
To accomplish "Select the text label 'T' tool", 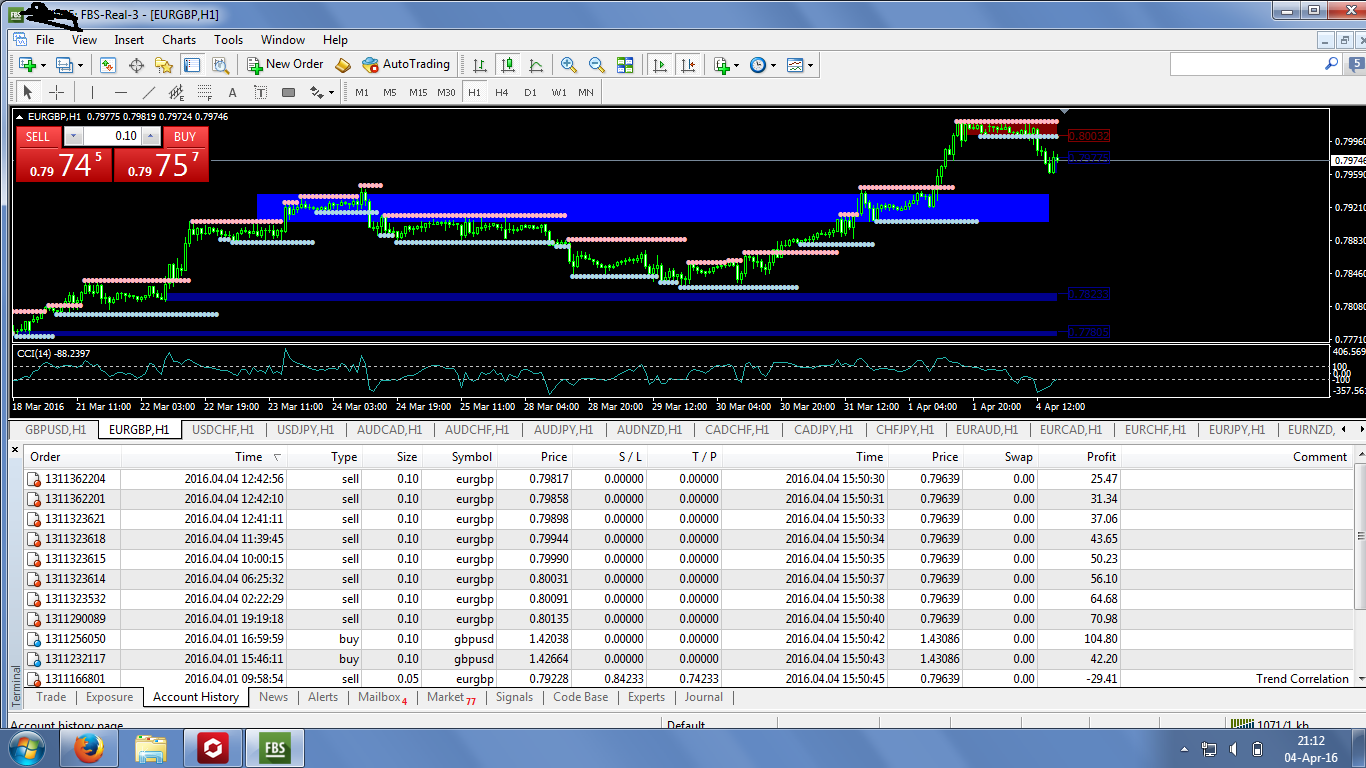I will click(x=261, y=92).
